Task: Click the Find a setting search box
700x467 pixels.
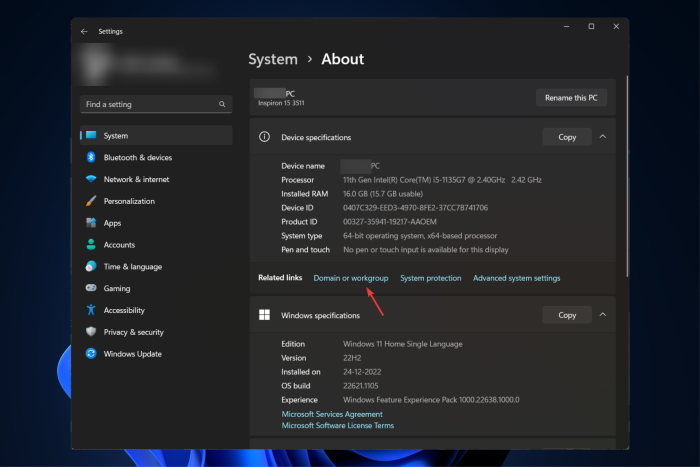Action: (156, 104)
